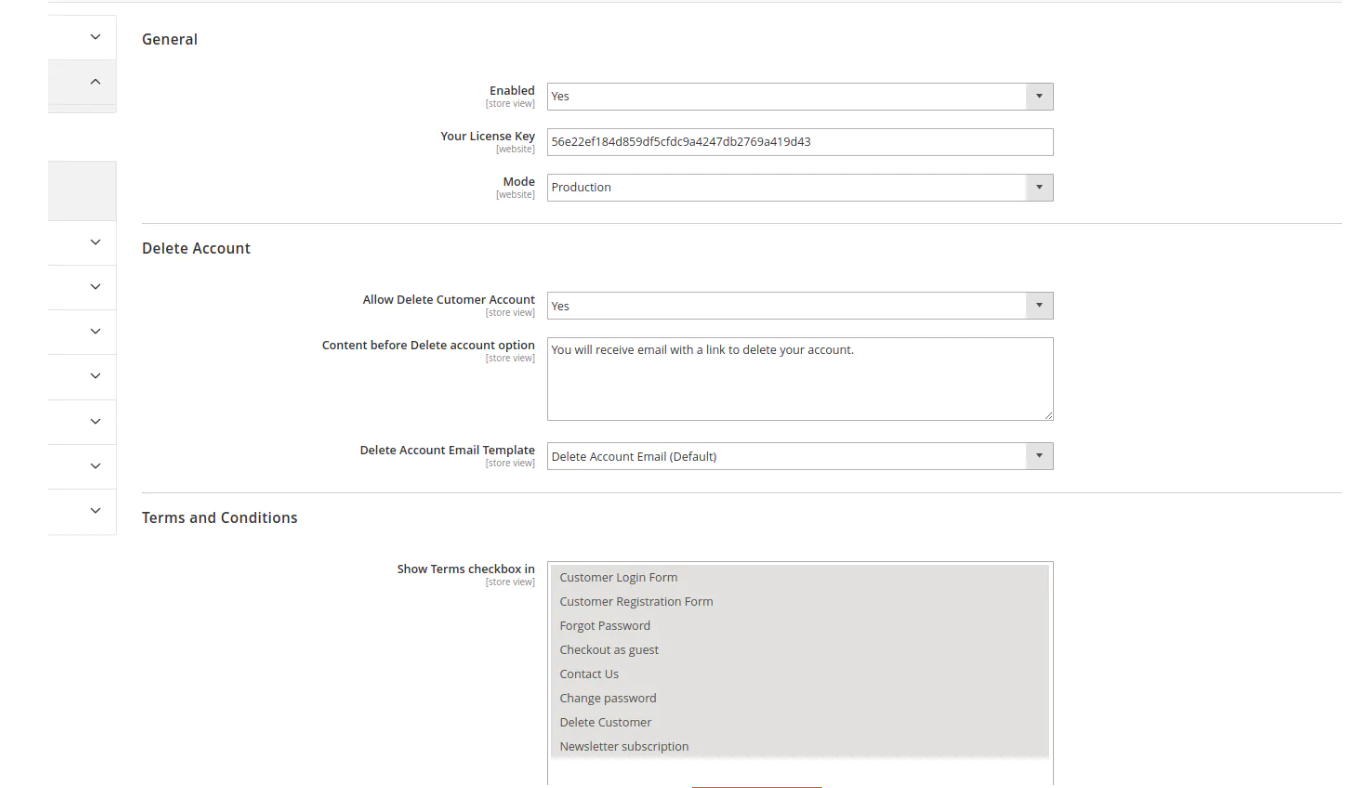Image resolution: width=1363 pixels, height=788 pixels.
Task: Open the Allow Delete Customer Account dropdown
Action: (798, 305)
